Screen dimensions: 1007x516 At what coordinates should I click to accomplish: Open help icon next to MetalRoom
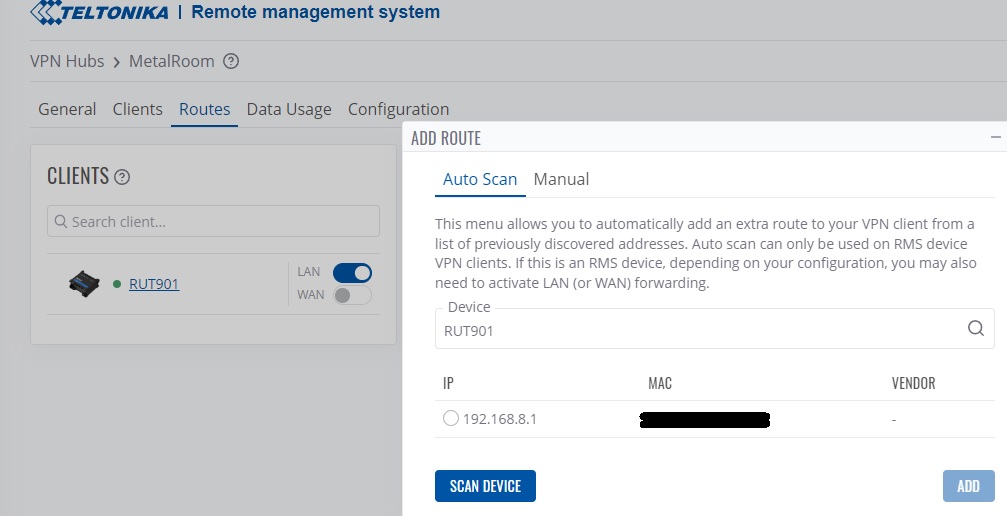coord(231,62)
